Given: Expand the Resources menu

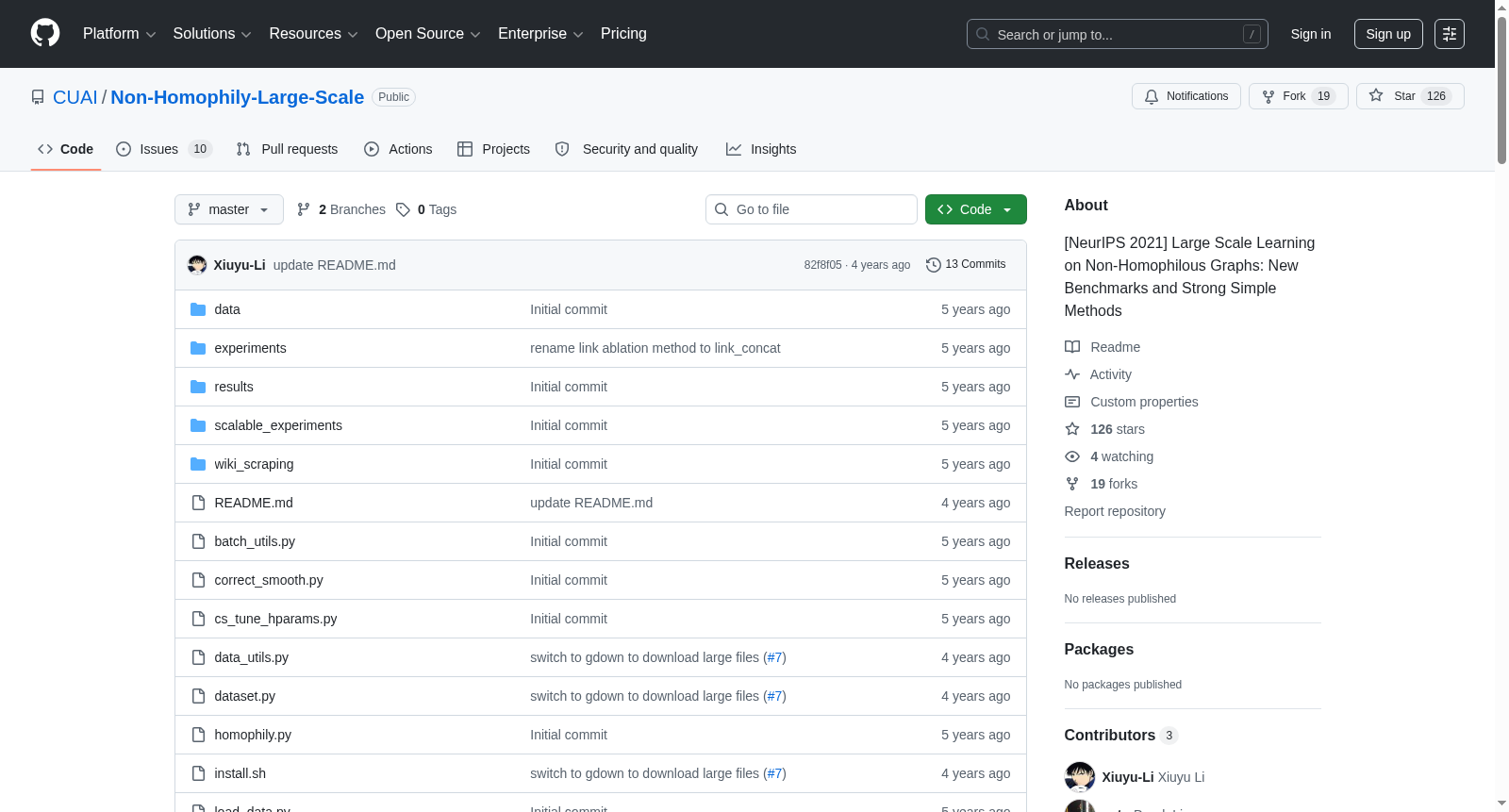Looking at the screenshot, I should tap(313, 34).
